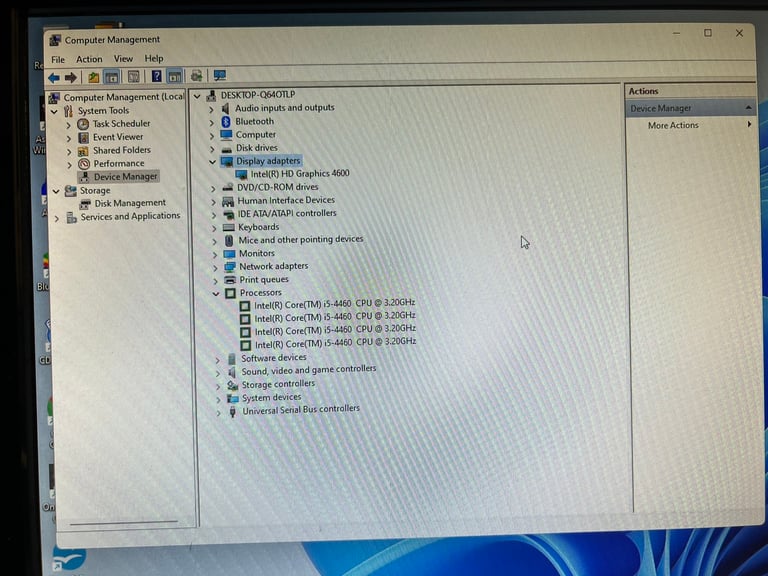This screenshot has height=576, width=768.
Task: Collapse the Processors category
Action: [216, 294]
